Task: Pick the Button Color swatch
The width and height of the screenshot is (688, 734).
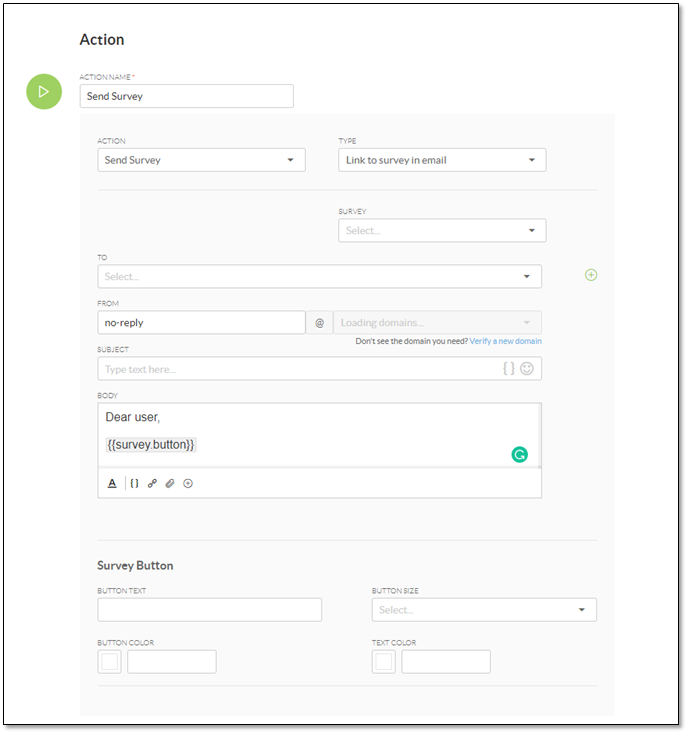Action: coord(109,661)
